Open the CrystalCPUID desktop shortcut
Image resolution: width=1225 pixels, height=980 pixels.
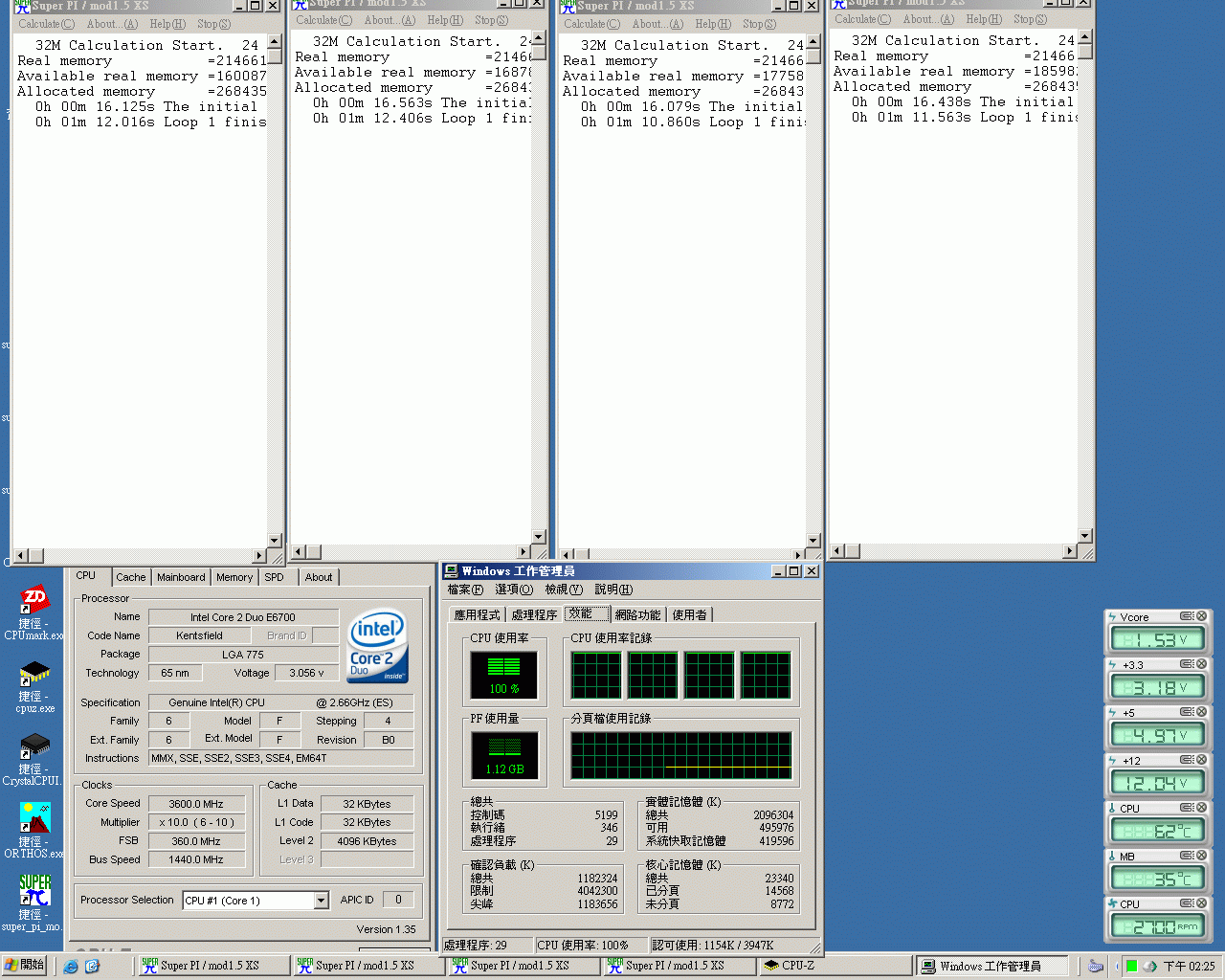pyautogui.click(x=34, y=758)
